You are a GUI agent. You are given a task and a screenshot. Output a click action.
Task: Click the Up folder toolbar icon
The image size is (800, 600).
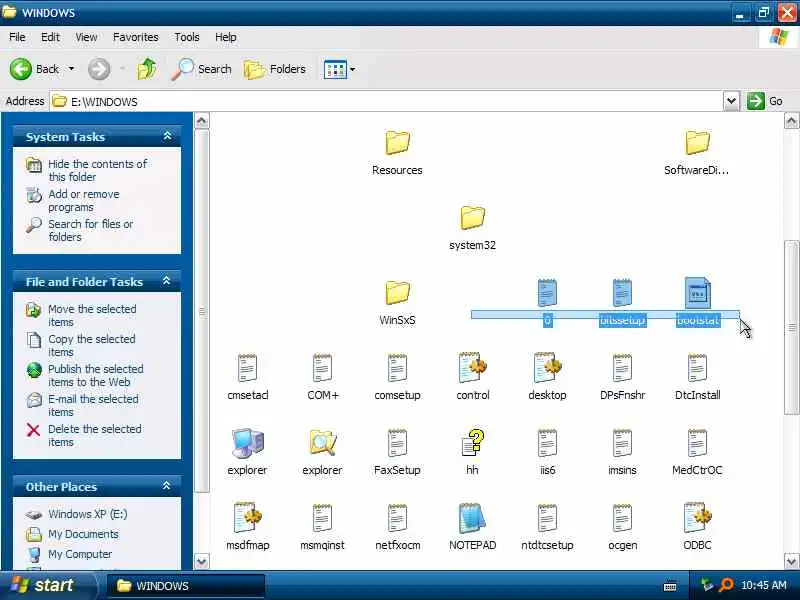tap(147, 69)
